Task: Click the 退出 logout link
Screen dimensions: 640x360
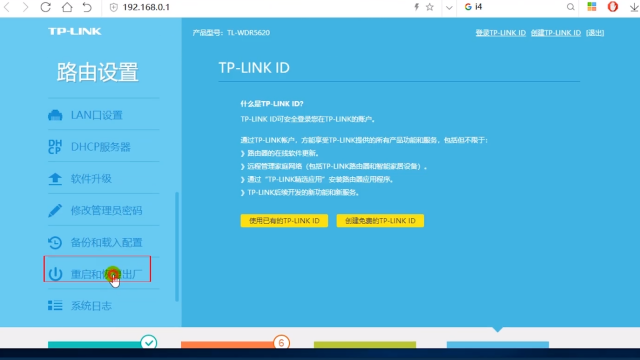Action: pyautogui.click(x=595, y=33)
